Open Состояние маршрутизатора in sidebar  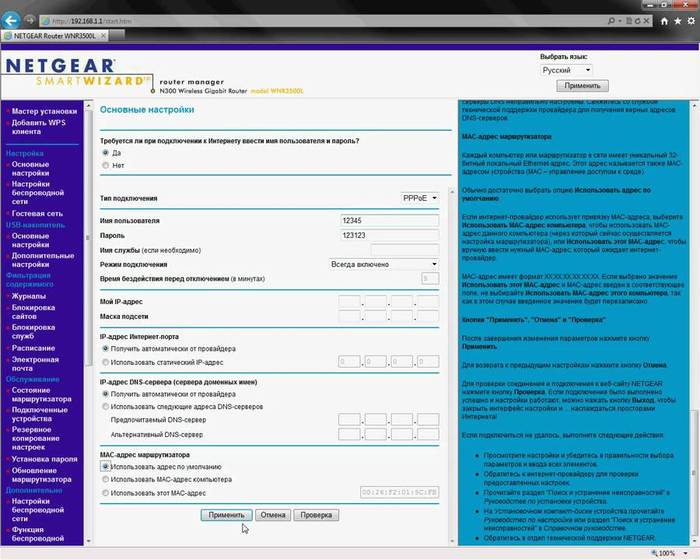point(41,394)
